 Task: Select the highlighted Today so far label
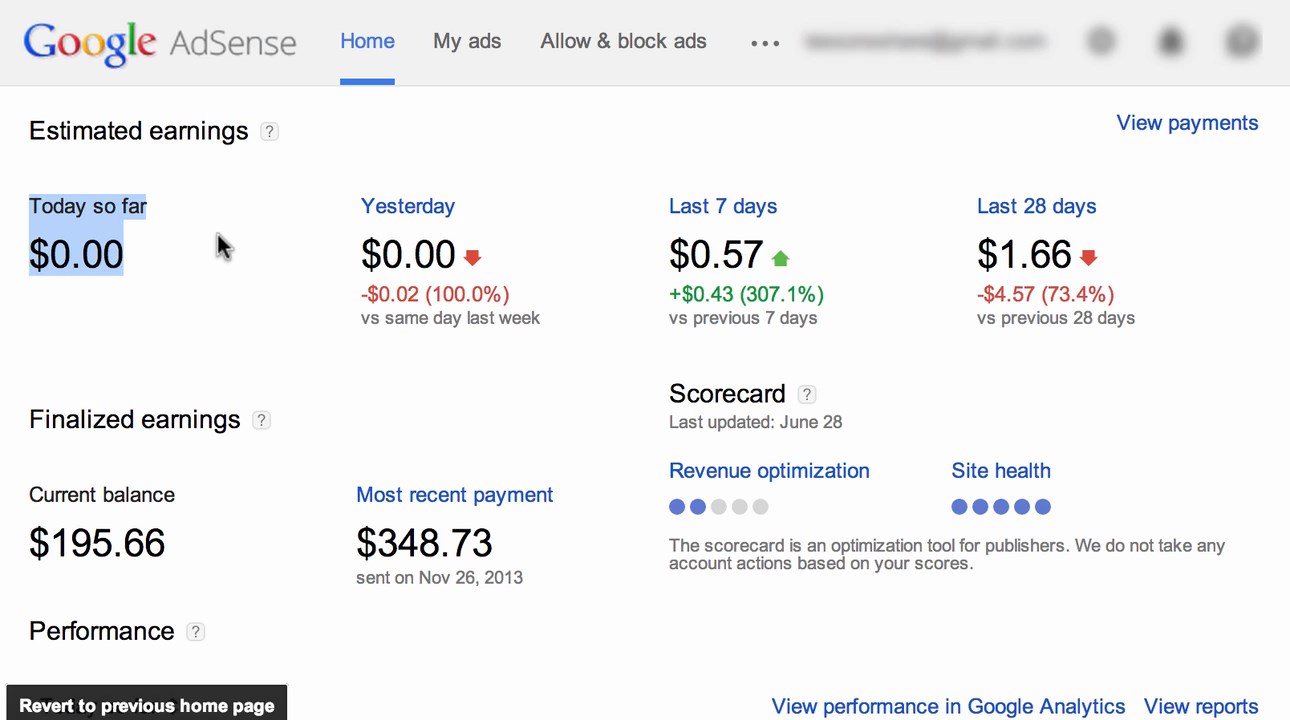point(88,206)
